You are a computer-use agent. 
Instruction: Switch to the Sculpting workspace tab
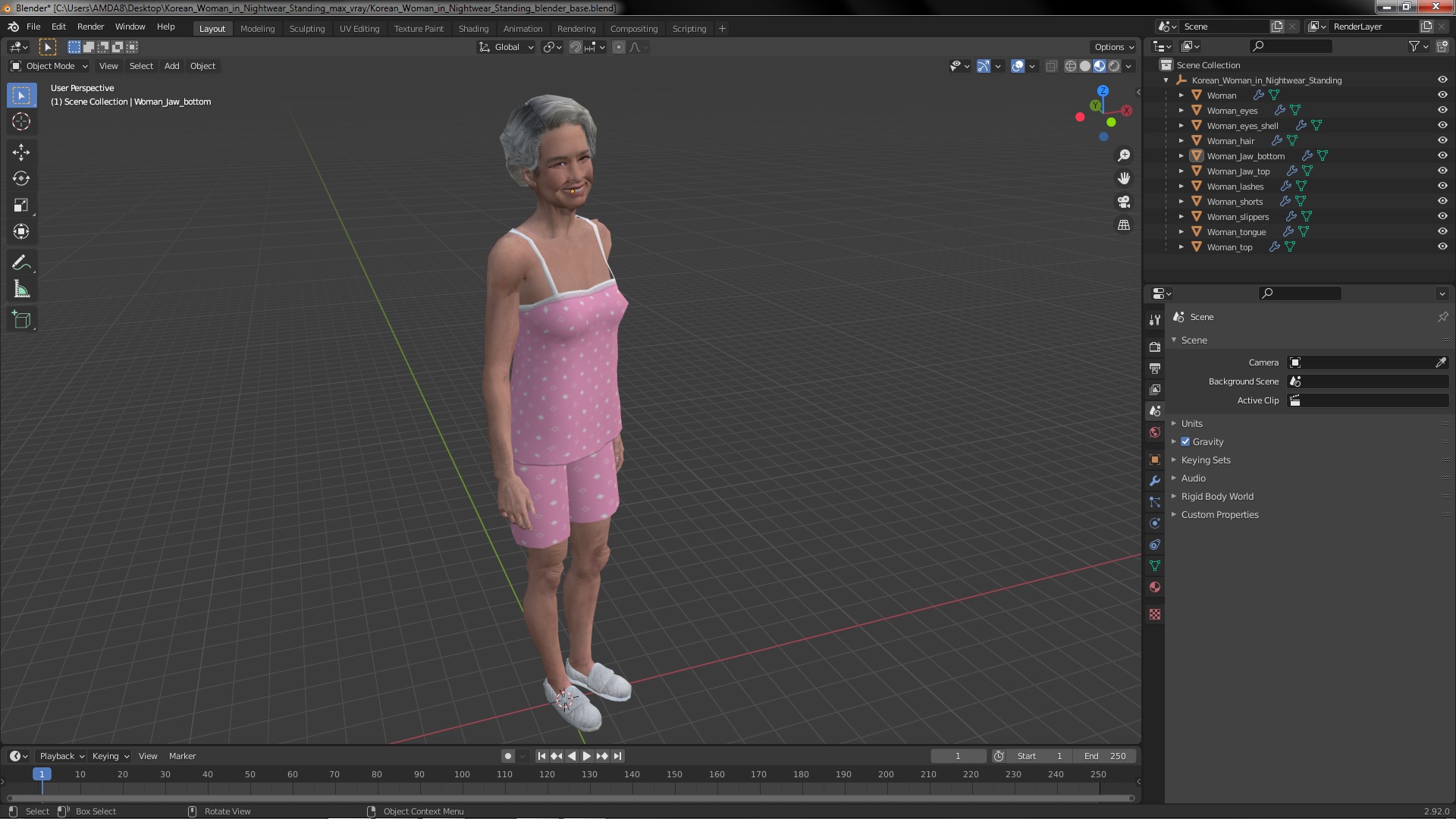pyautogui.click(x=306, y=29)
